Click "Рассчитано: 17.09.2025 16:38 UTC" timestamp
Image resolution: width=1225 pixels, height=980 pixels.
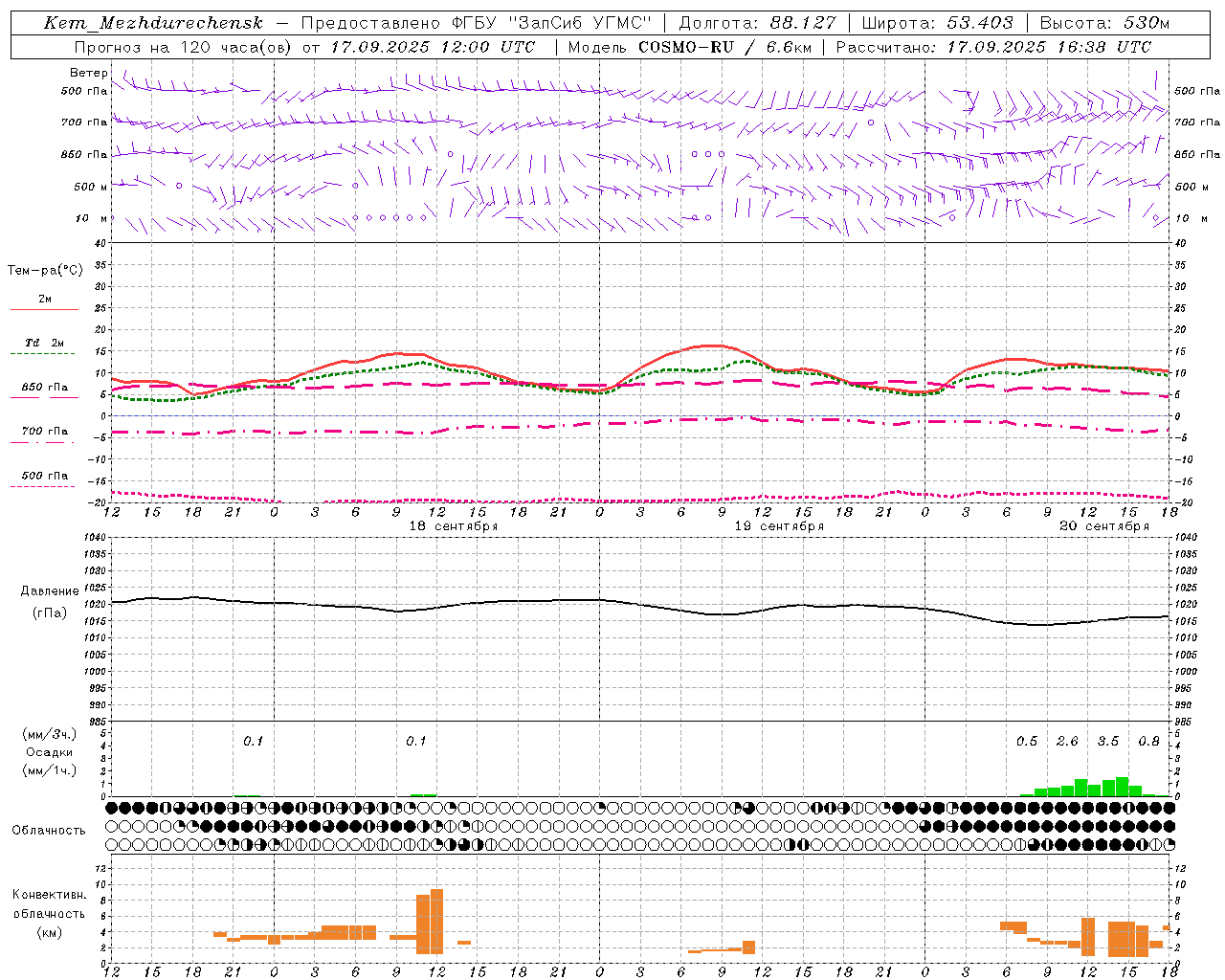[x=993, y=47]
